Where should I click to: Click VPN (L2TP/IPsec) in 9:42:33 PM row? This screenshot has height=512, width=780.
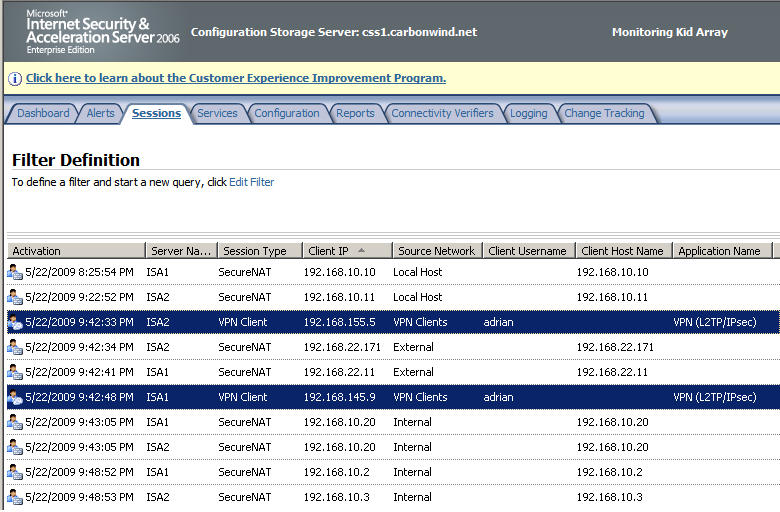(x=715, y=322)
